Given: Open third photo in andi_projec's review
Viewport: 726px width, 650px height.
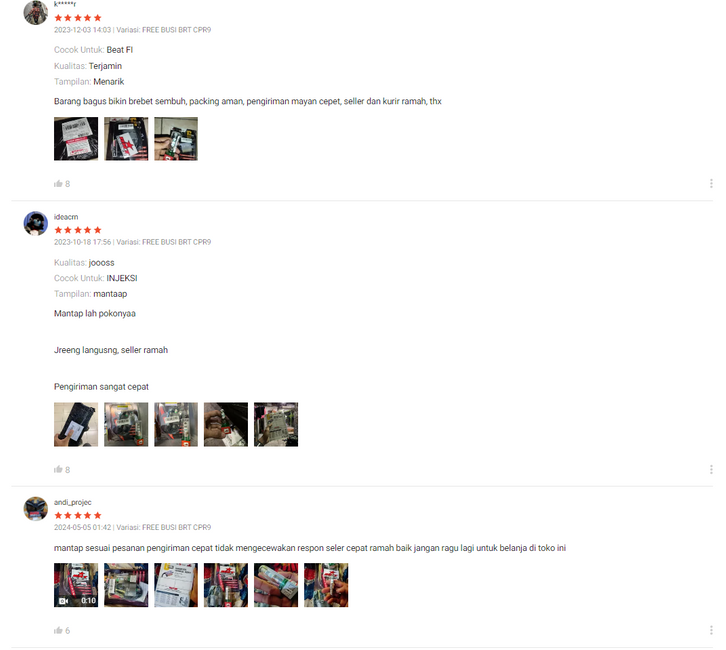Looking at the screenshot, I should pos(176,585).
